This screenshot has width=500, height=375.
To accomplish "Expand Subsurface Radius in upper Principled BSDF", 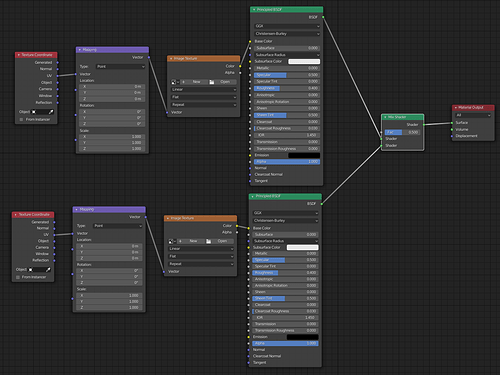I will pyautogui.click(x=287, y=55).
